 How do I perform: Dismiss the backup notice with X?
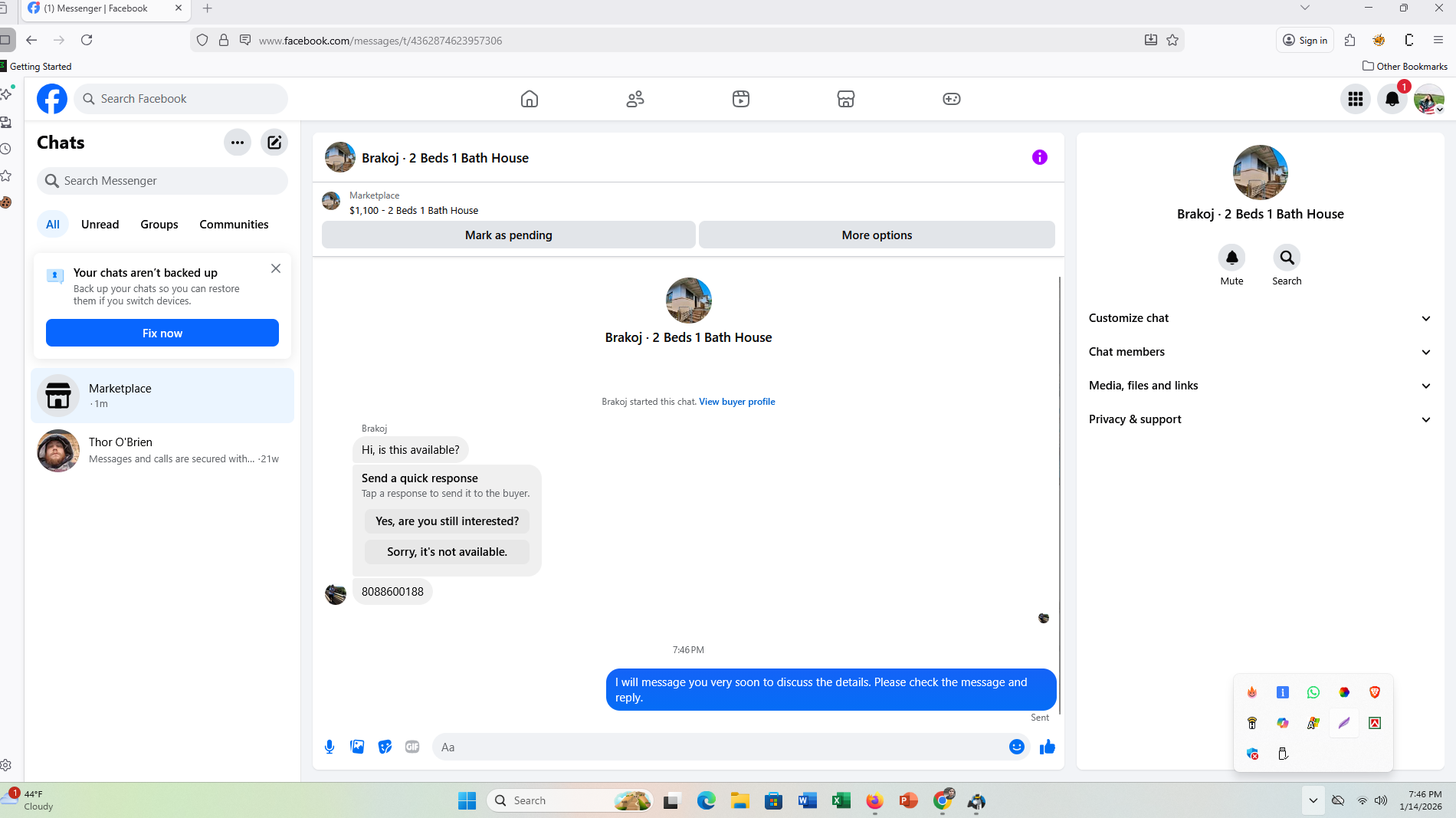(x=276, y=268)
